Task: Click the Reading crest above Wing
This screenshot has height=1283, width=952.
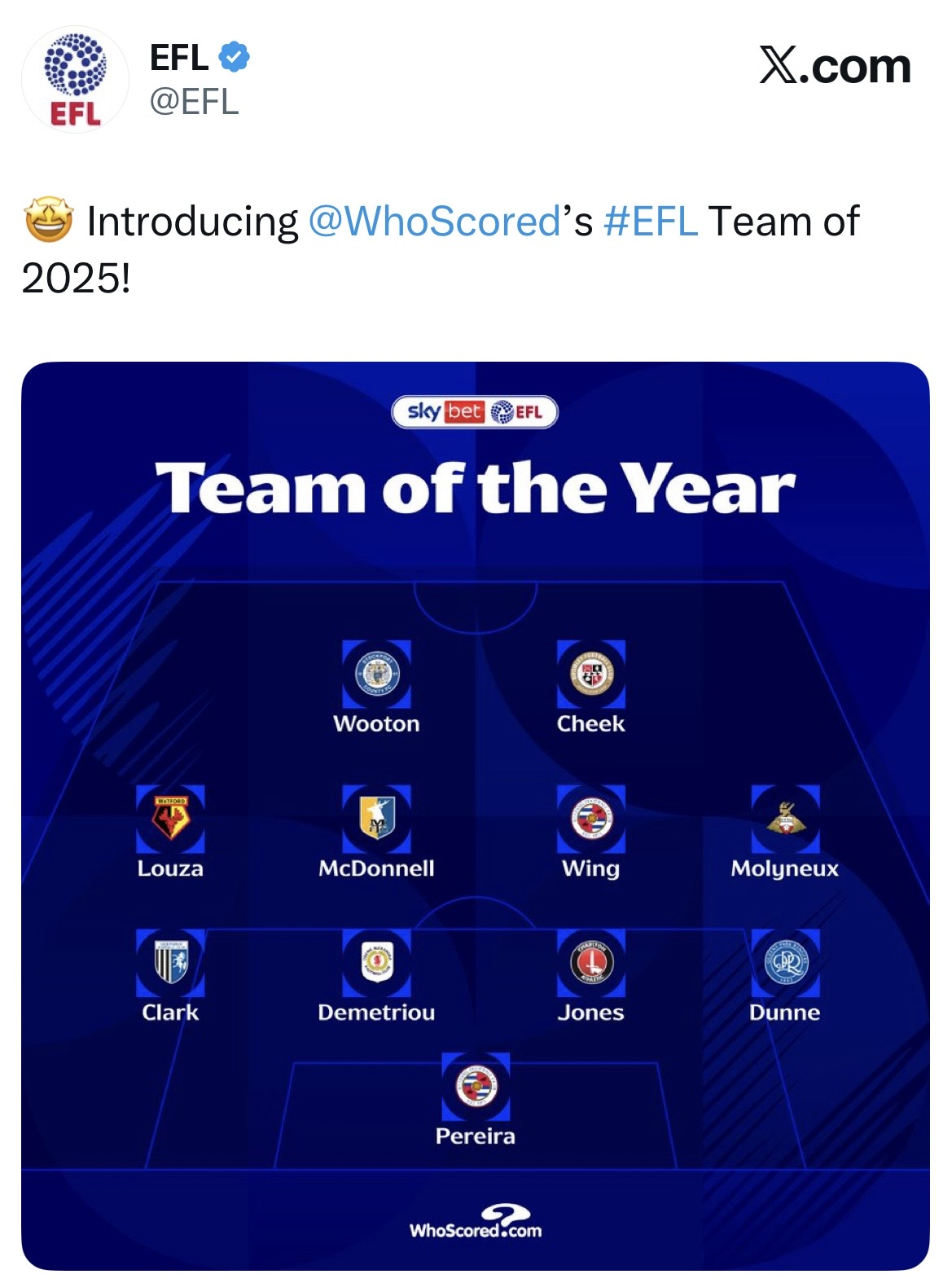Action: pos(591,819)
